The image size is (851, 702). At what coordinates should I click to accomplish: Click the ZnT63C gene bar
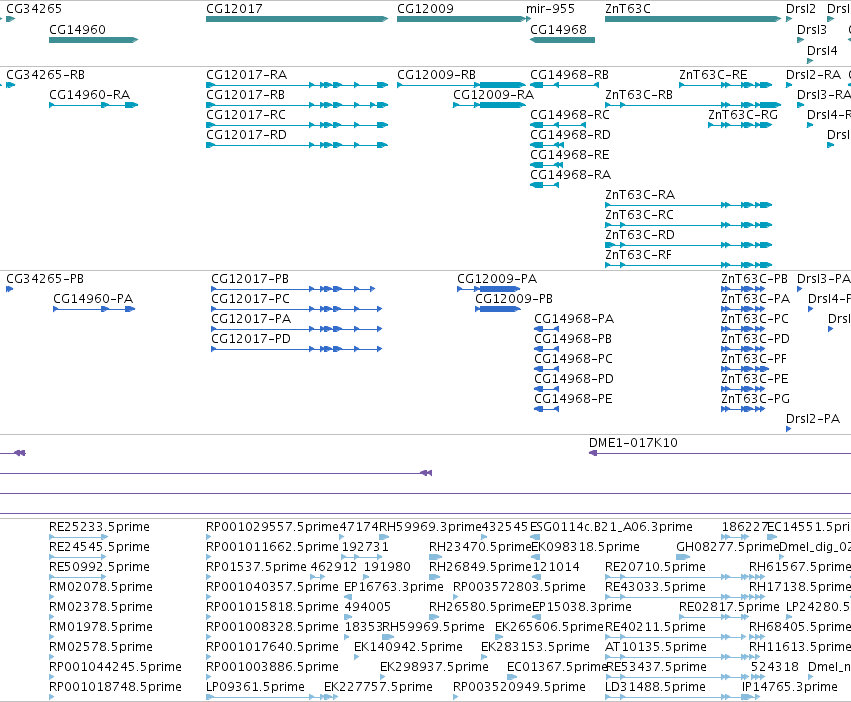click(x=693, y=19)
